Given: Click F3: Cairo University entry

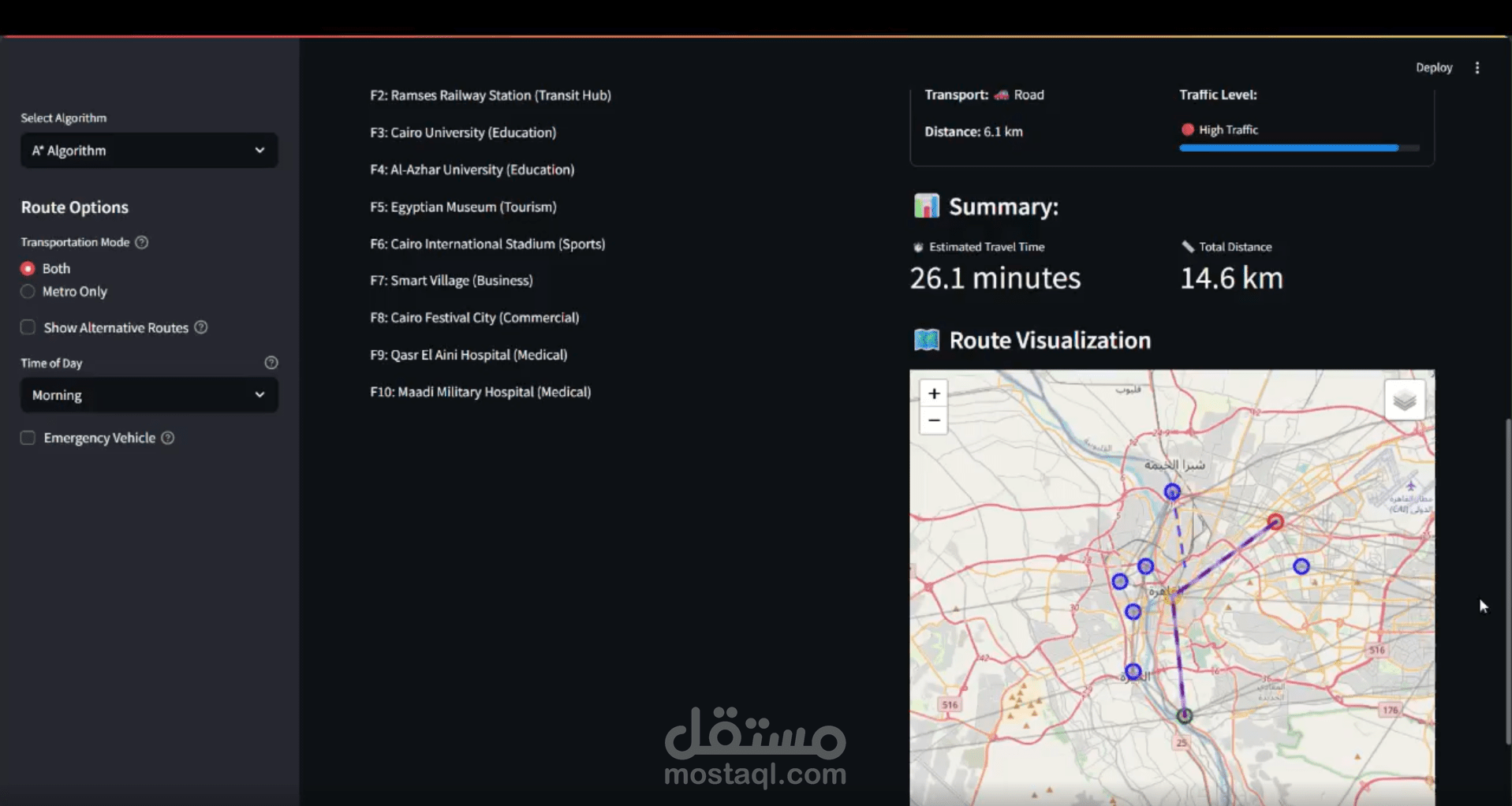Looking at the screenshot, I should click(463, 132).
